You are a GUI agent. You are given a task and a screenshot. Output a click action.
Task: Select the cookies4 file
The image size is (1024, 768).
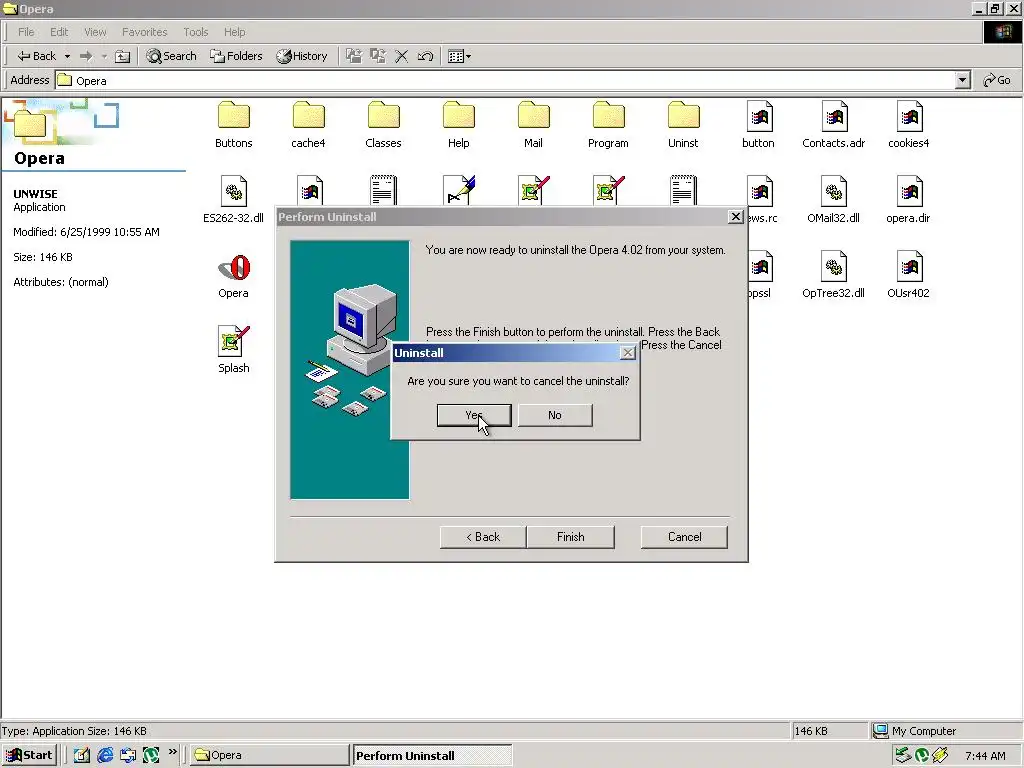[908, 125]
